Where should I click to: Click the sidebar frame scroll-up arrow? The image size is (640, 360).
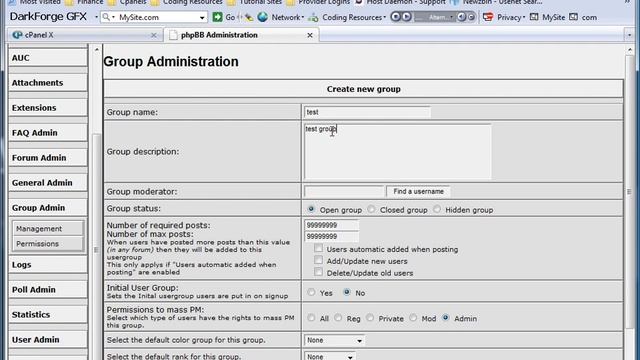[x=97, y=50]
